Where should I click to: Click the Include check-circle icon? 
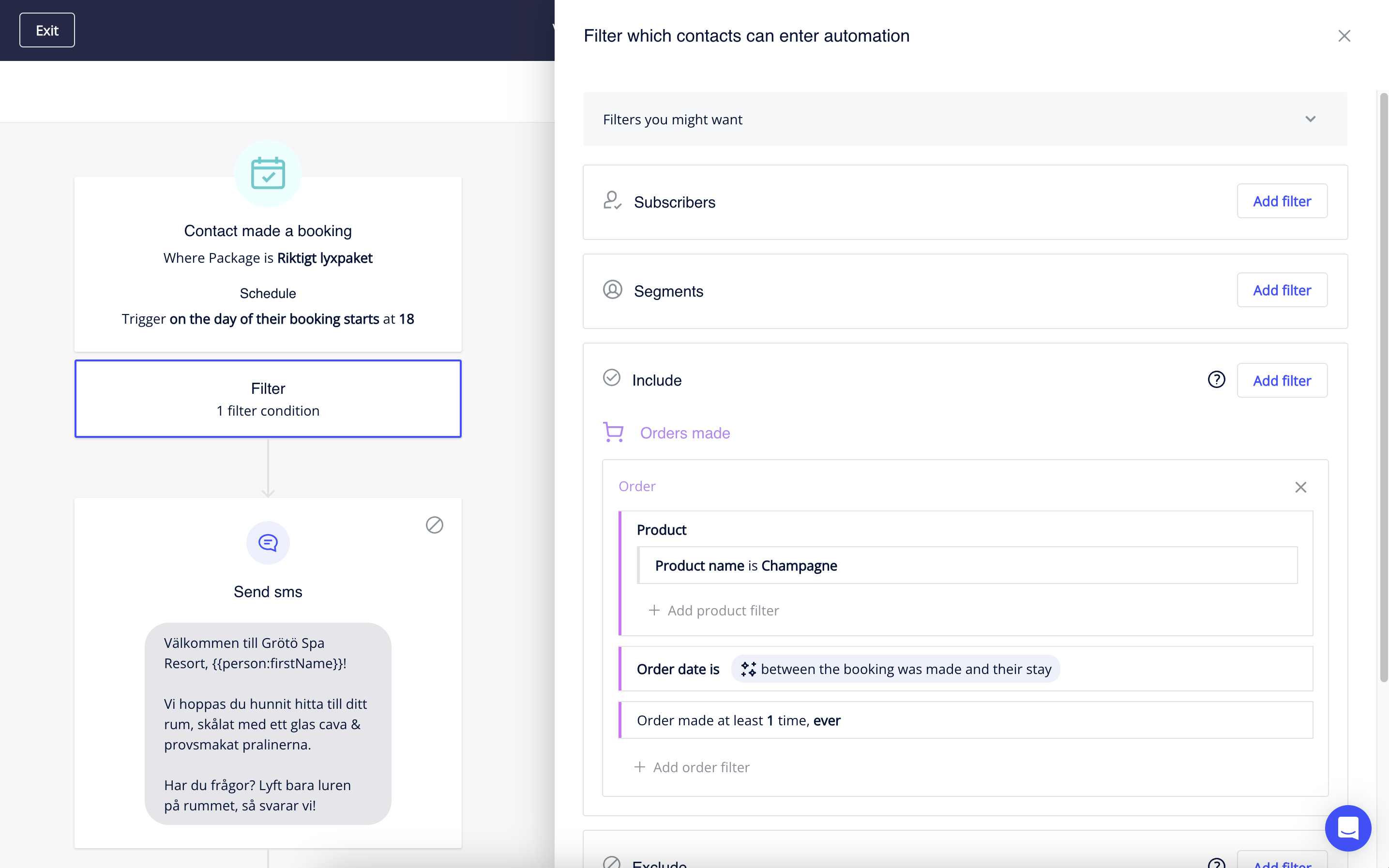pos(612,378)
